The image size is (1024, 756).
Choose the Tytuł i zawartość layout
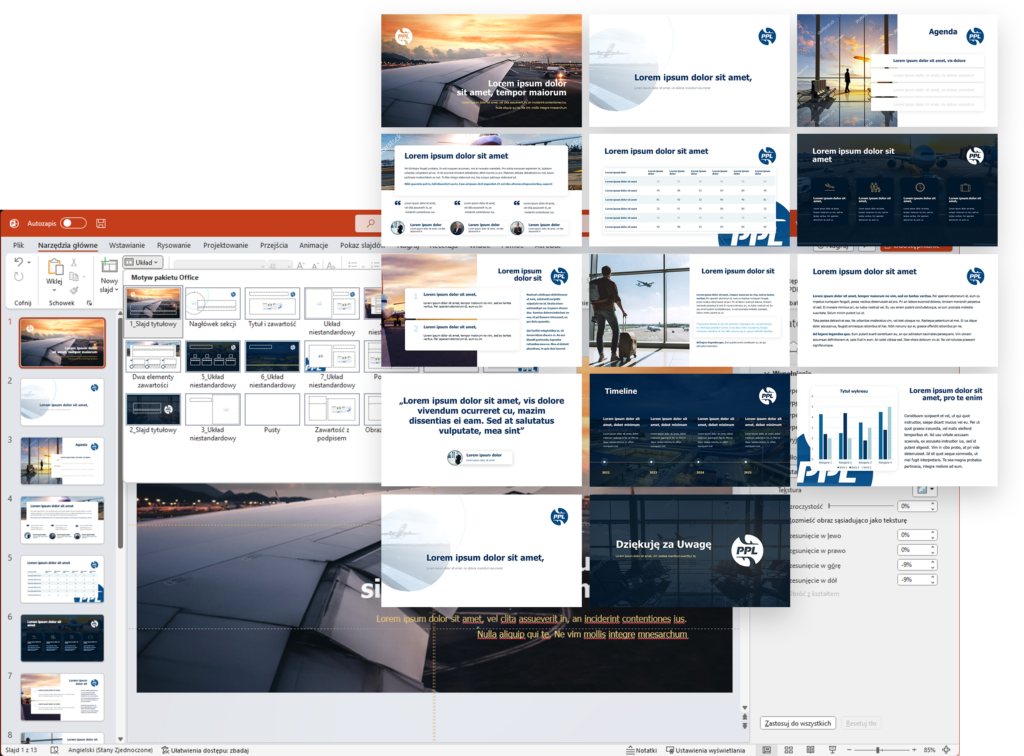[x=272, y=307]
